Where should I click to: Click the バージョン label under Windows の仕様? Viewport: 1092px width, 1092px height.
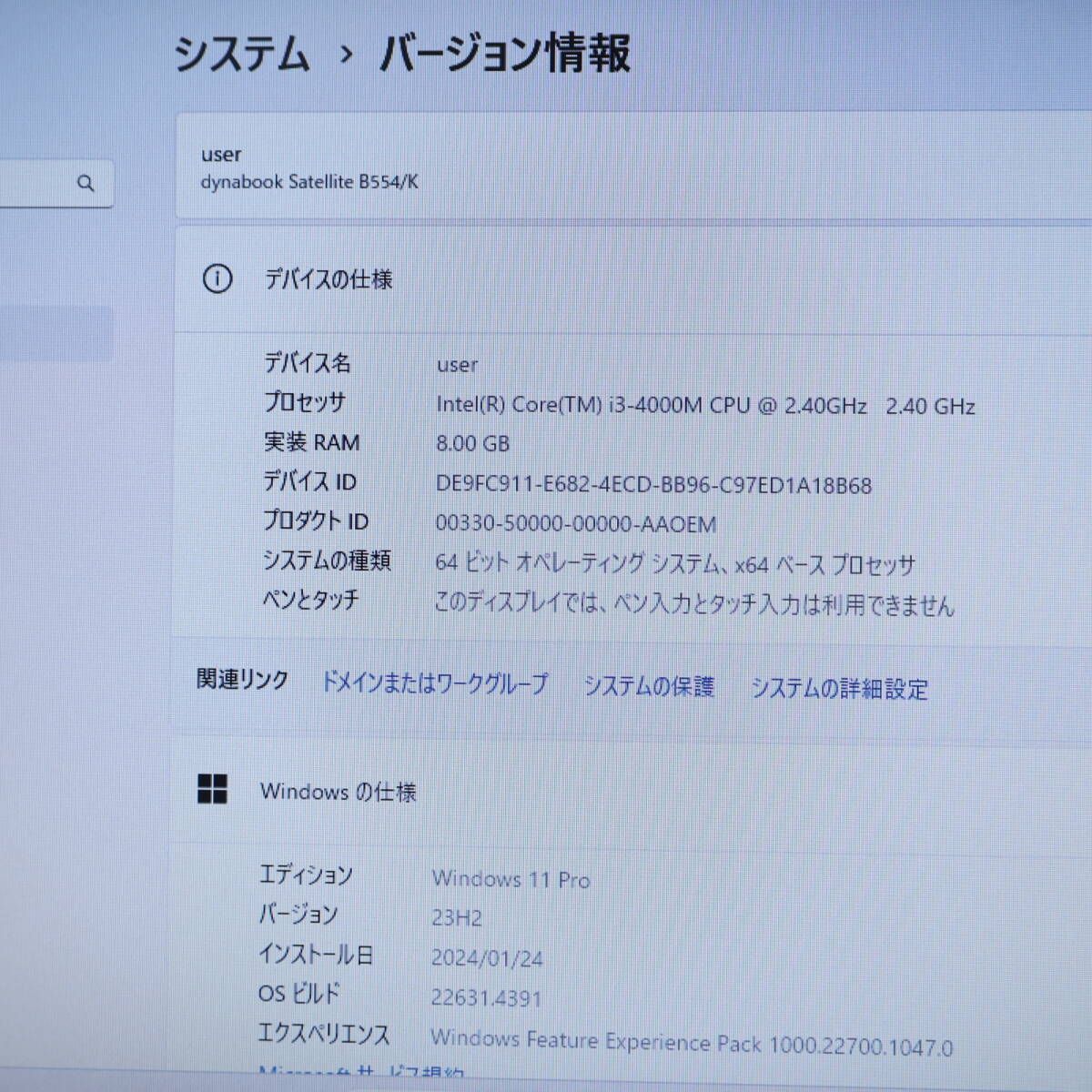298,915
